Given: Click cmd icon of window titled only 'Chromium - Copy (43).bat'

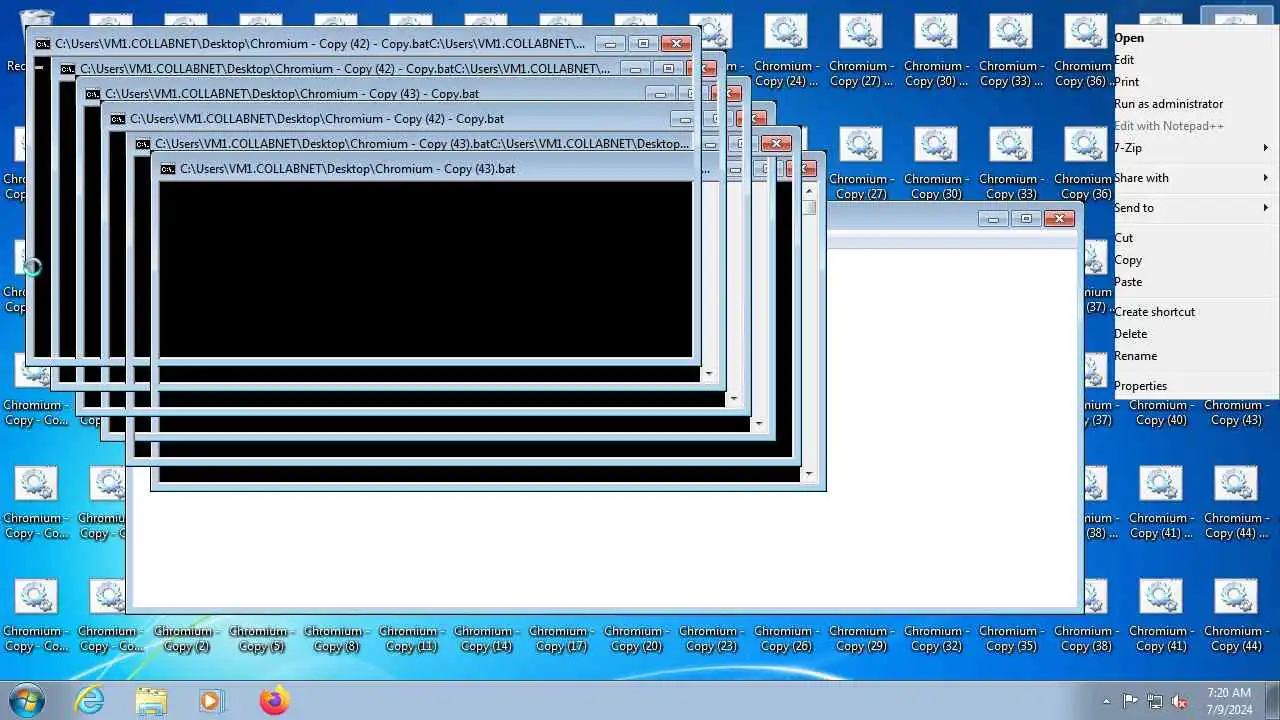Looking at the screenshot, I should pos(168,169).
